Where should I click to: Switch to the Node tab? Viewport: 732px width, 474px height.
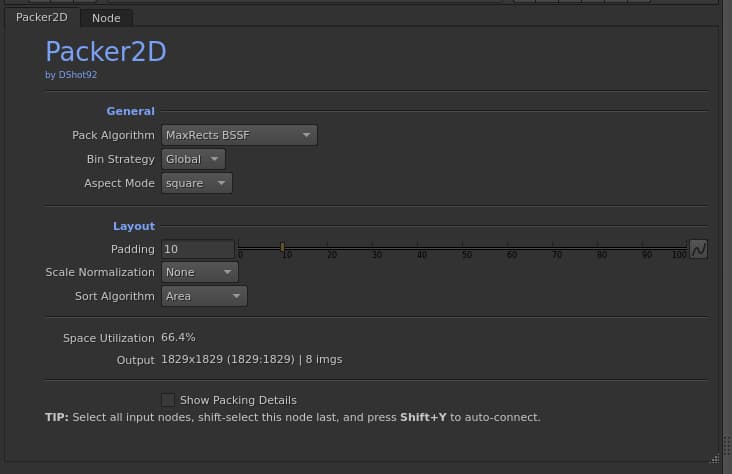click(106, 18)
